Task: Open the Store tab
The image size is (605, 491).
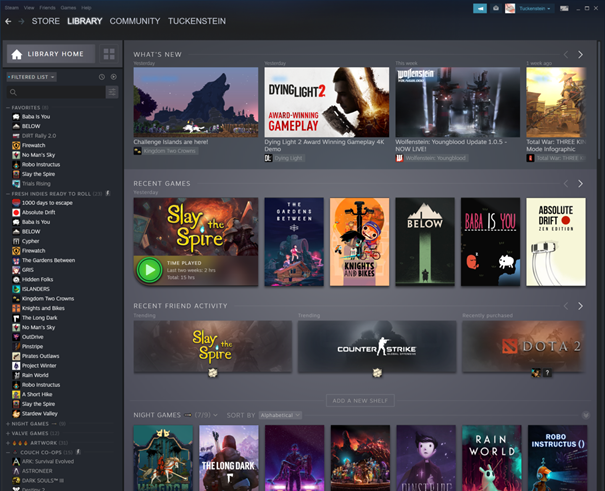Action: pyautogui.click(x=45, y=21)
